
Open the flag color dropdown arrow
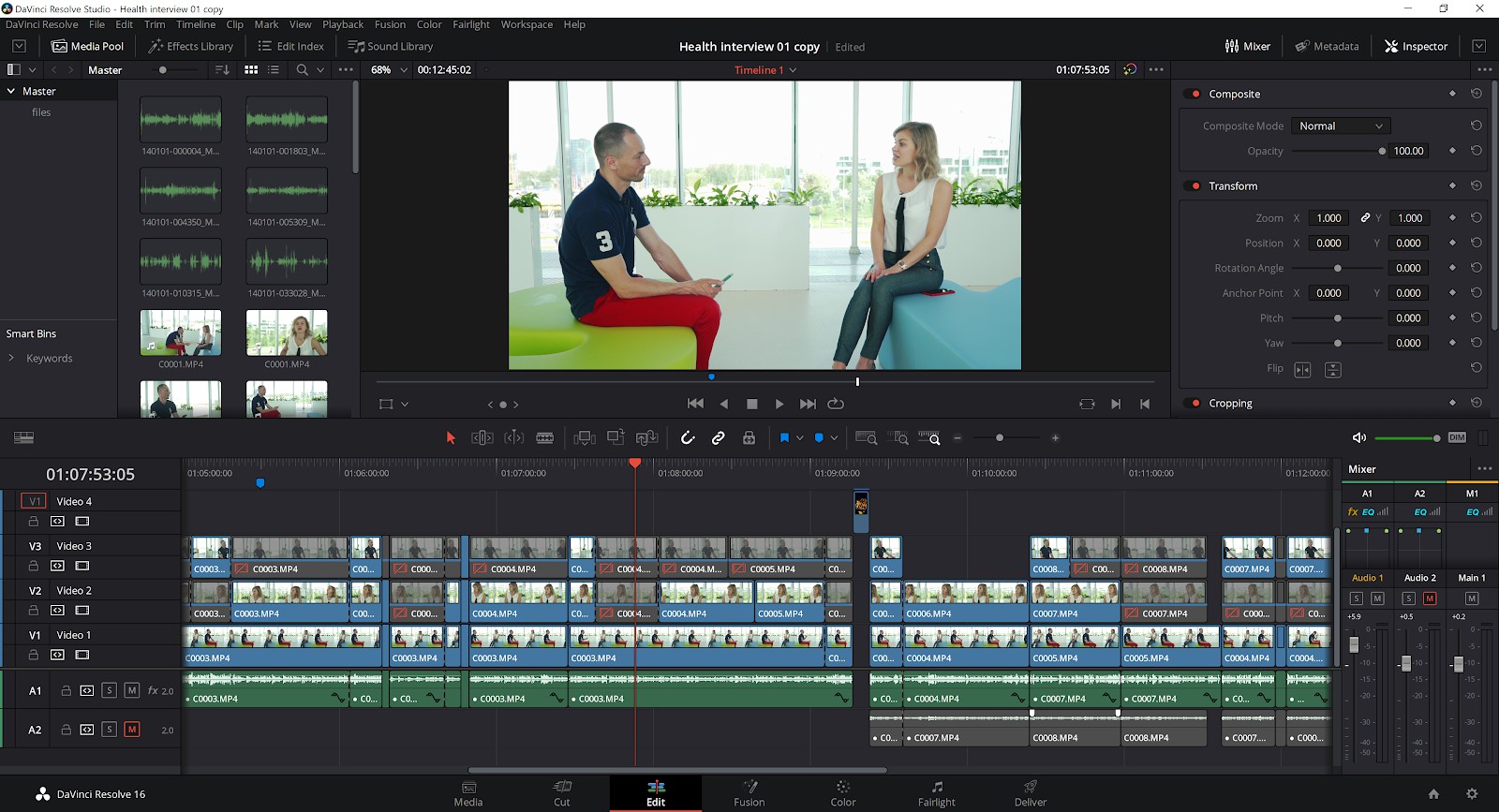point(799,437)
